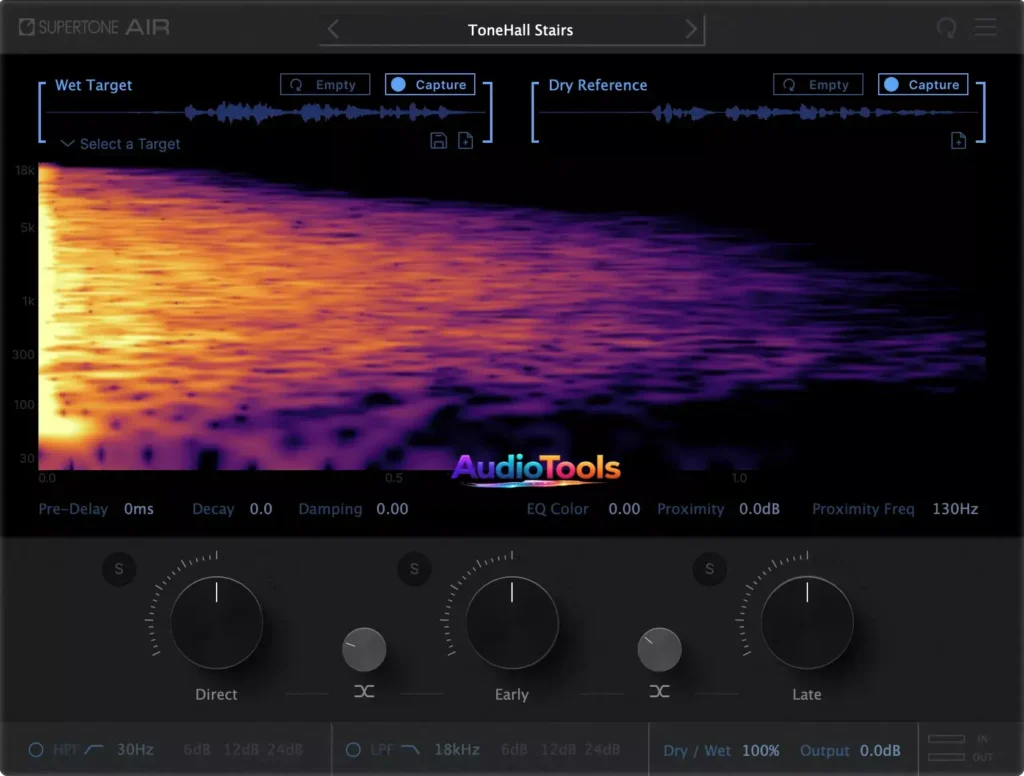Click the circular reset icon beside the menu

coord(946,28)
